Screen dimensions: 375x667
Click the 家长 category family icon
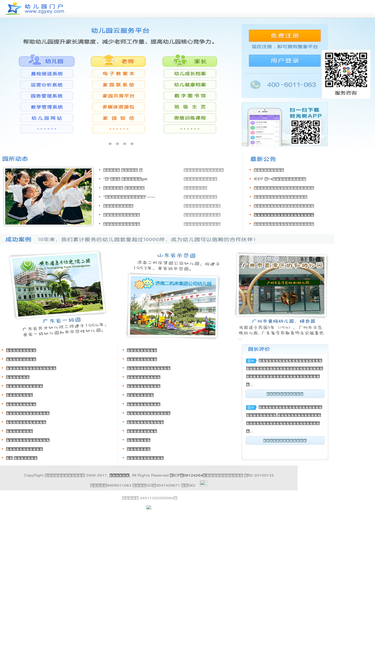click(180, 60)
